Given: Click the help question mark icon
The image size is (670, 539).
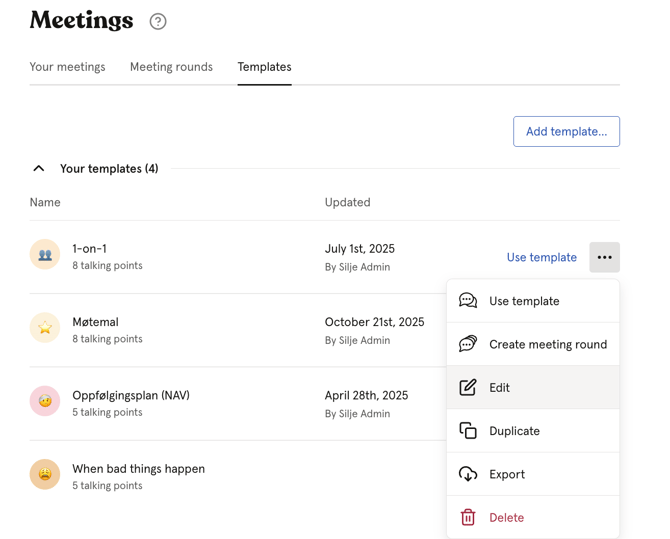Looking at the screenshot, I should coord(158,21).
